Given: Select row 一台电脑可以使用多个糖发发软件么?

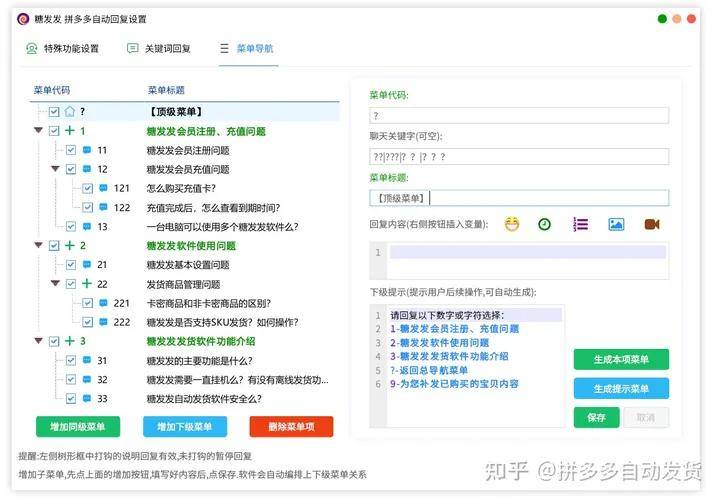Looking at the screenshot, I should click(222, 227).
